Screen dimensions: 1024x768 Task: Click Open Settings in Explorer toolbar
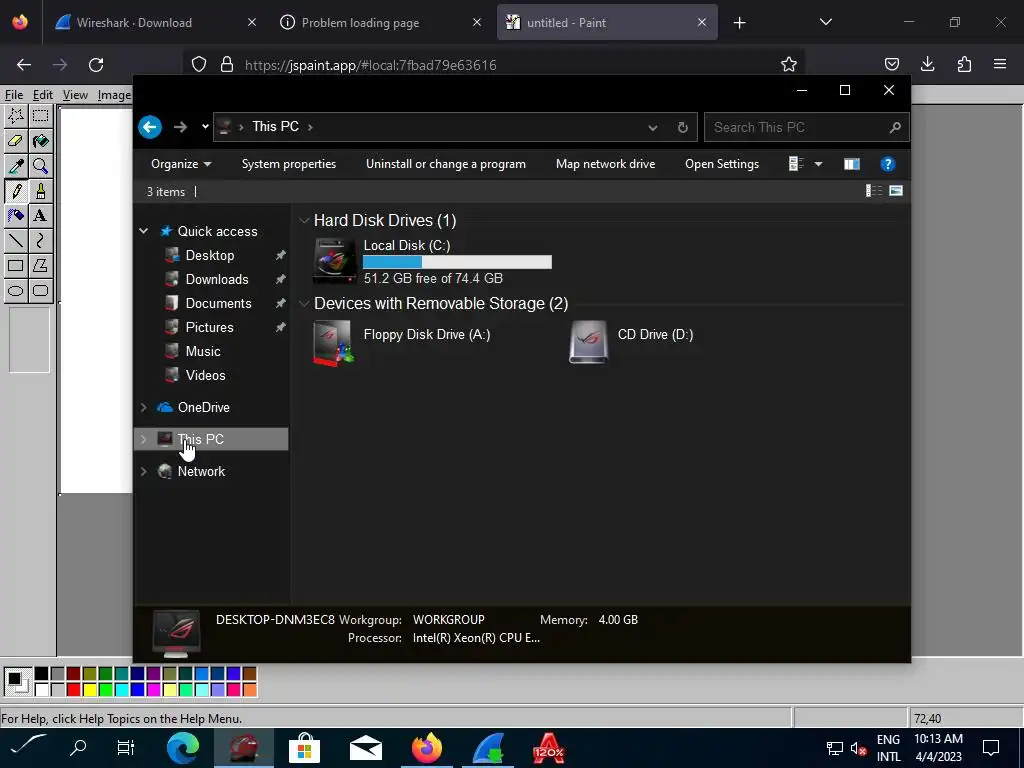[722, 164]
